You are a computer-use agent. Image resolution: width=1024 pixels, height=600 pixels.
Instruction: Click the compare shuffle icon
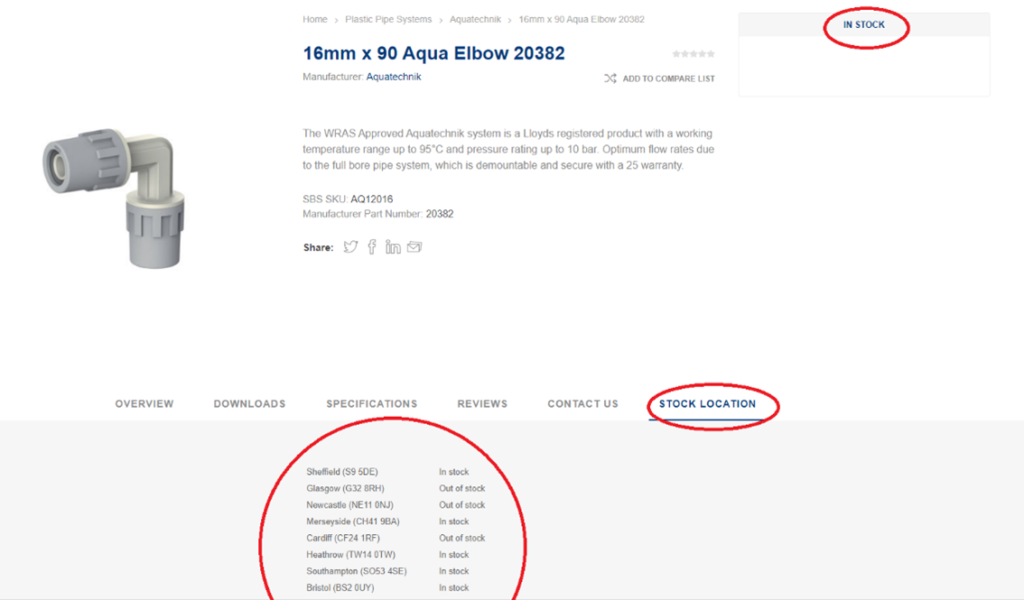pos(610,78)
